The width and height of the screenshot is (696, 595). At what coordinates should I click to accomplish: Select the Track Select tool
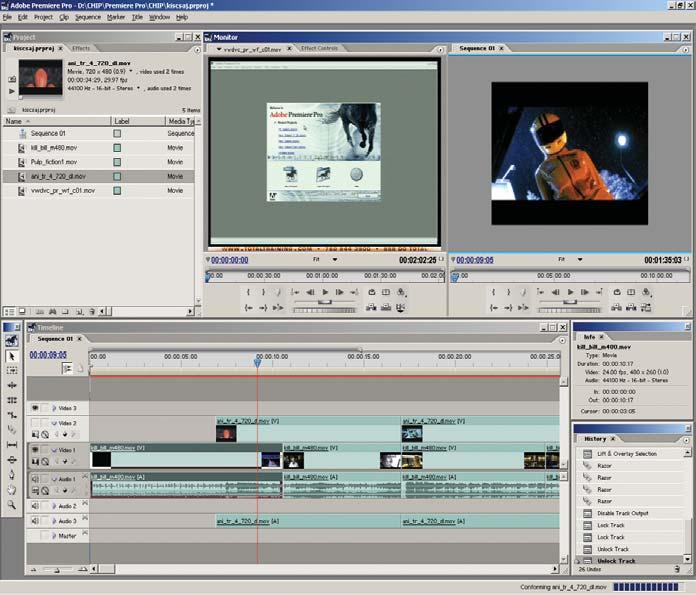[12, 370]
